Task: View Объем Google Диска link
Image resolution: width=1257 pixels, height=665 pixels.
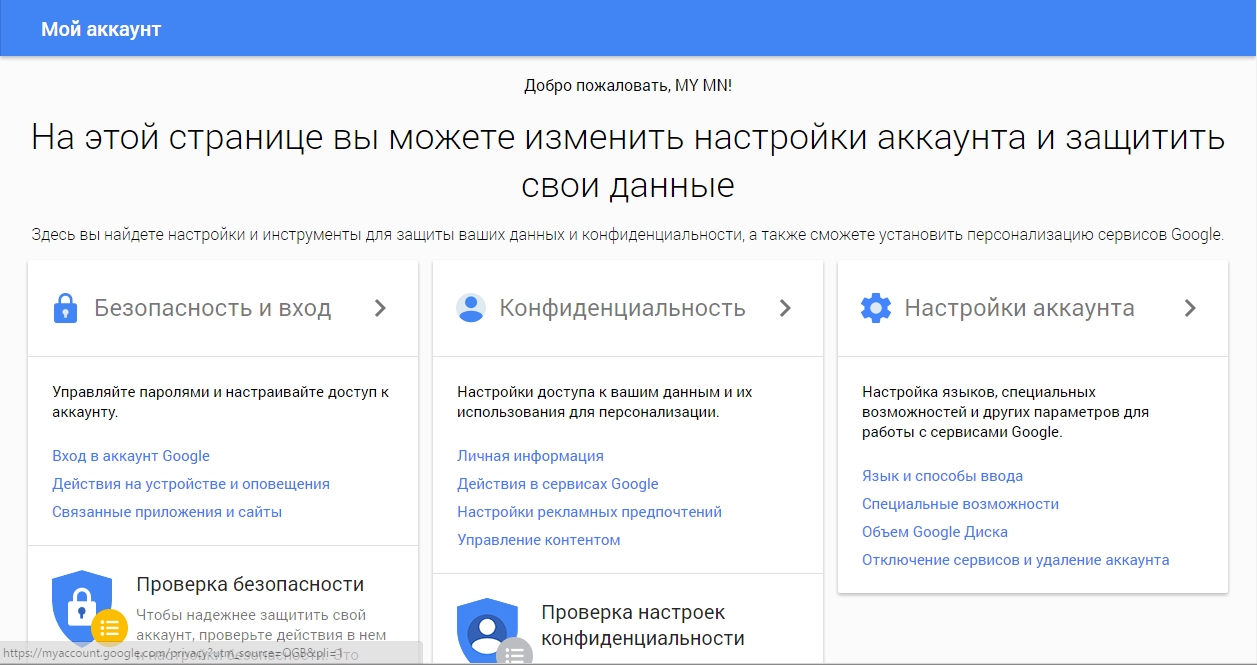Action: click(x=935, y=532)
